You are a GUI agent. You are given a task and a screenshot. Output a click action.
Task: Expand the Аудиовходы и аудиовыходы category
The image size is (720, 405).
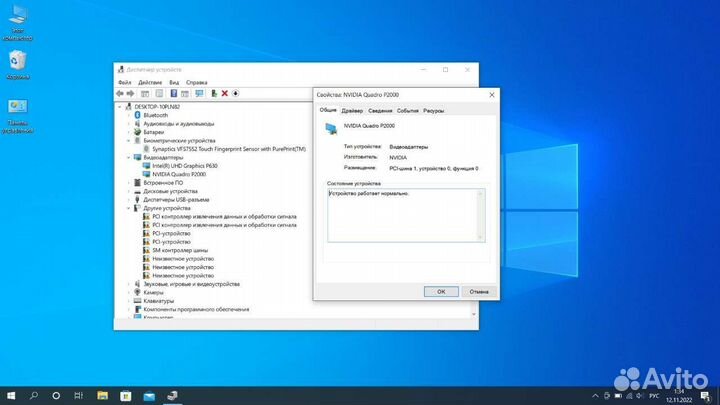click(129, 124)
